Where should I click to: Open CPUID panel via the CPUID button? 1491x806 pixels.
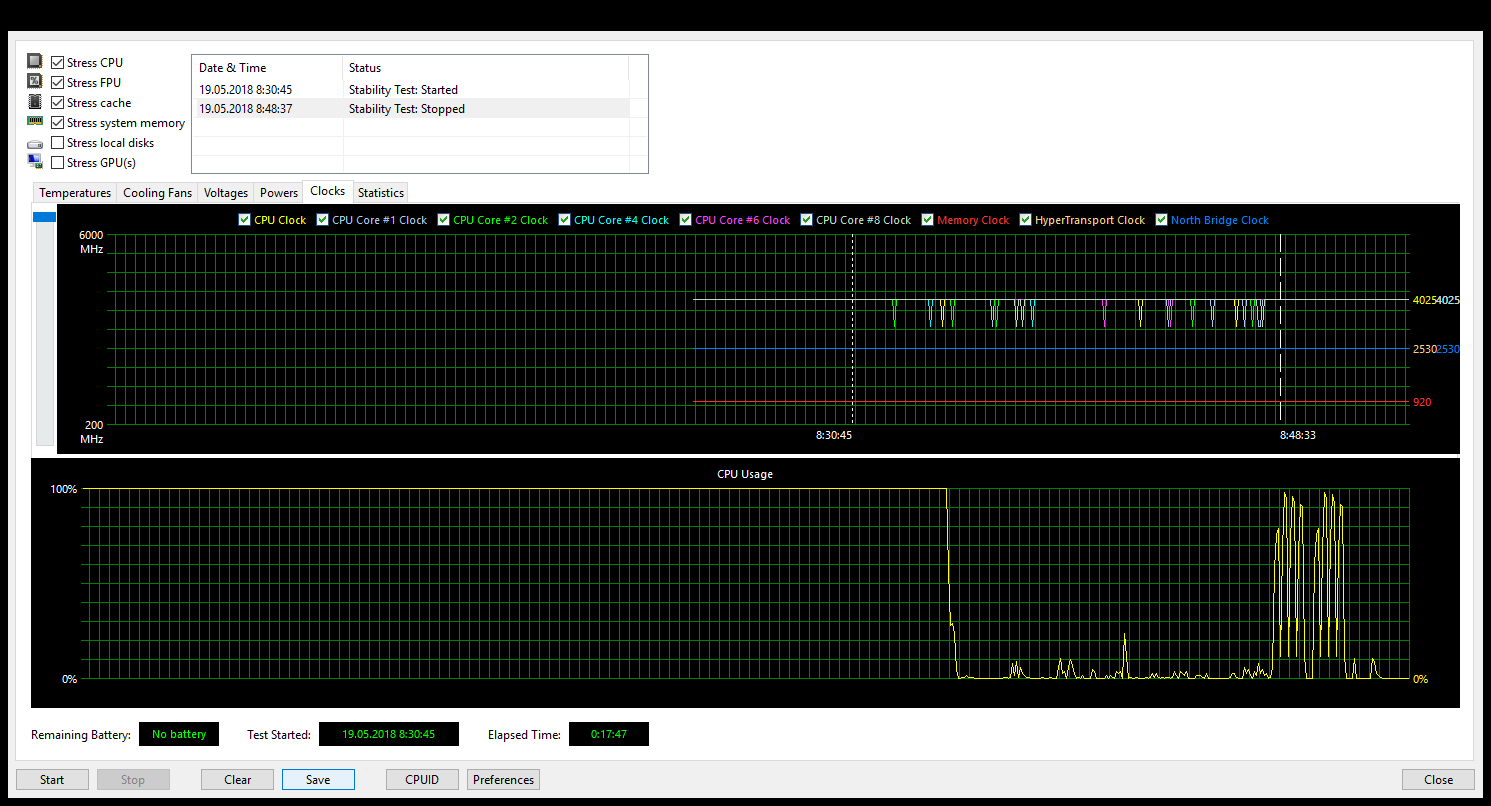click(x=422, y=780)
